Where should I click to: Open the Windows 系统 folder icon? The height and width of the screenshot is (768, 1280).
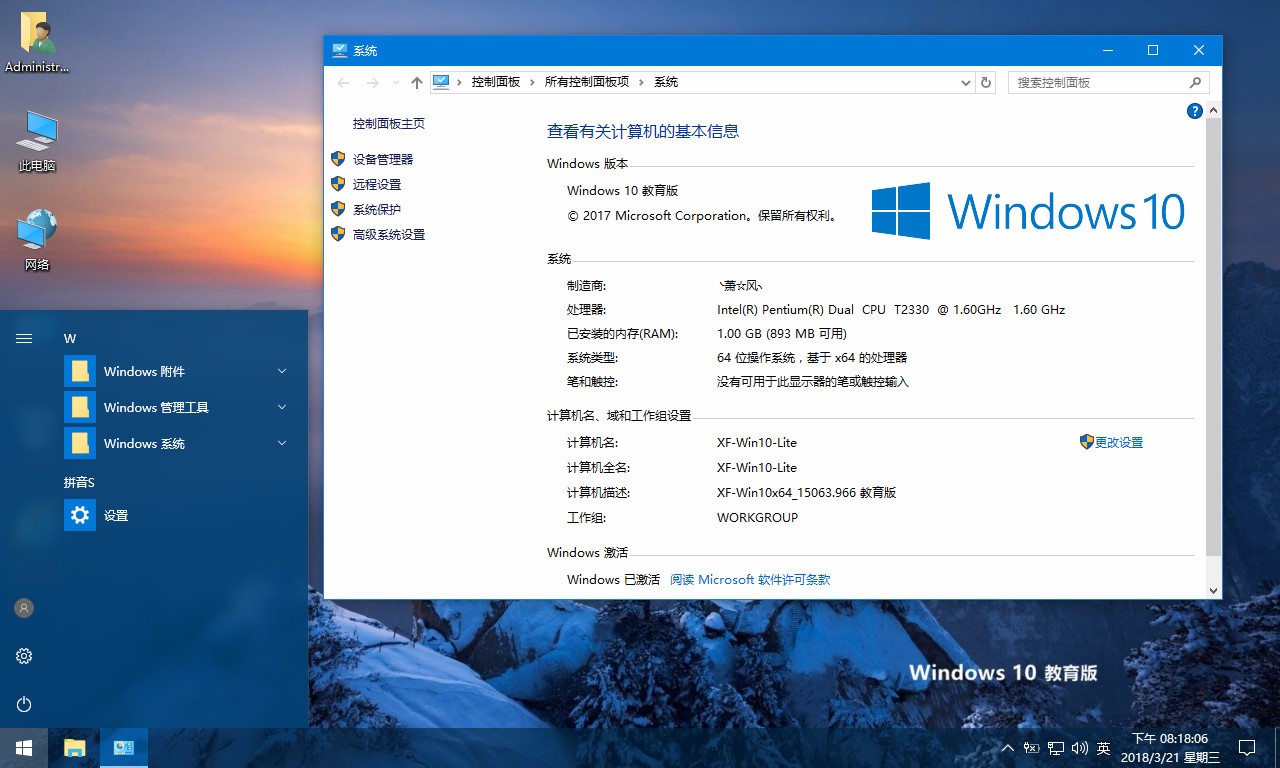coord(80,443)
